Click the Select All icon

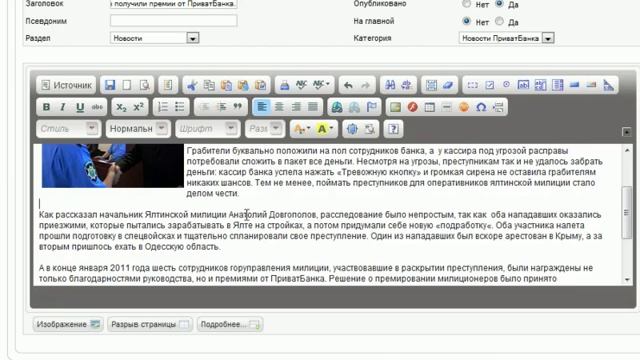(x=431, y=85)
